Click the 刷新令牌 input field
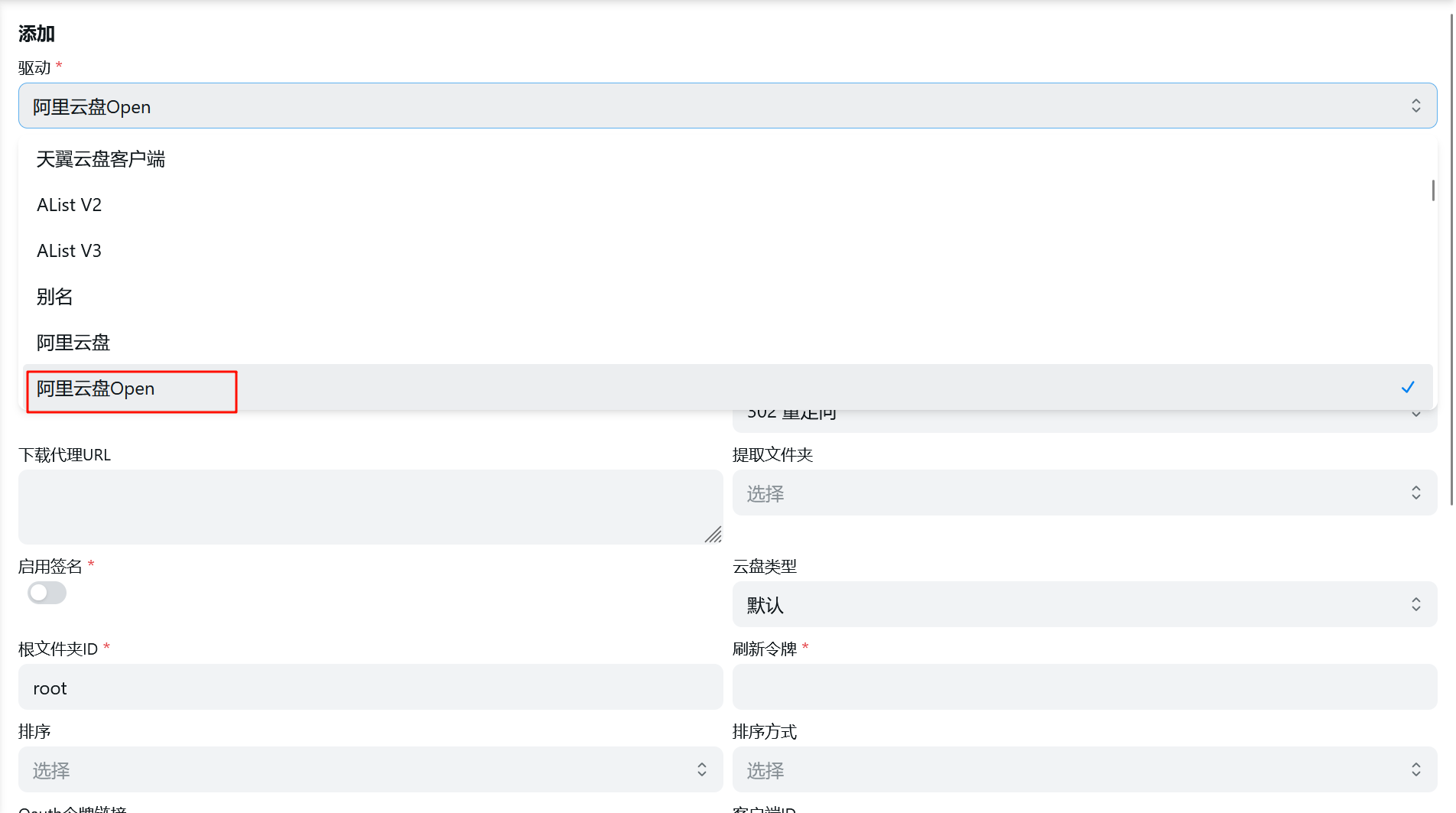 [1084, 687]
